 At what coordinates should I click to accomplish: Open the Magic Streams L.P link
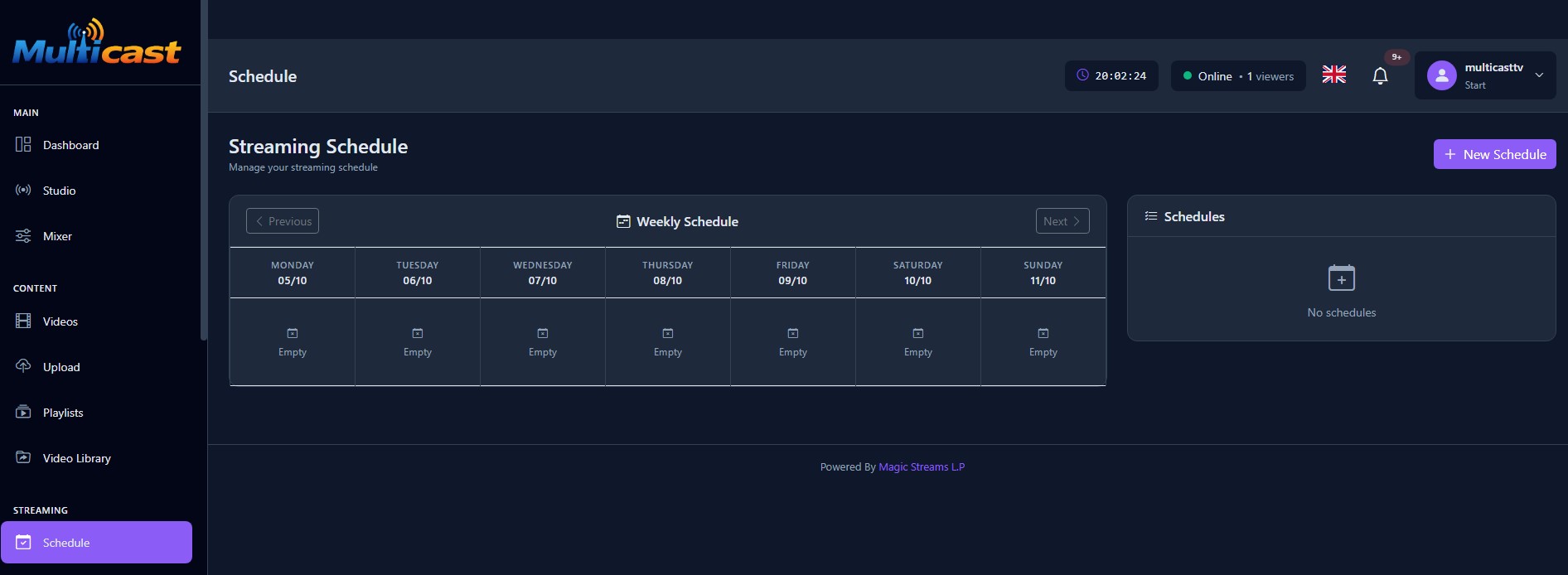click(922, 467)
